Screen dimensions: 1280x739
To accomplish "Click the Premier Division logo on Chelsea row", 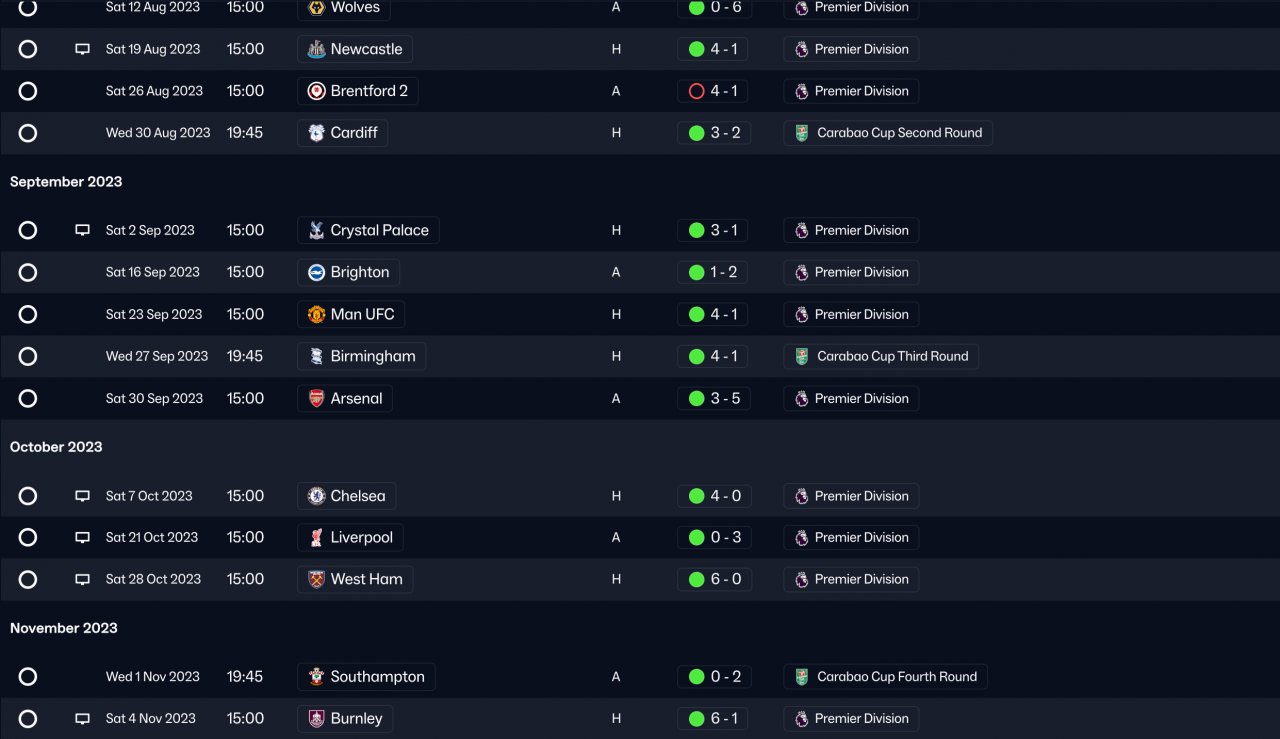I will (801, 496).
